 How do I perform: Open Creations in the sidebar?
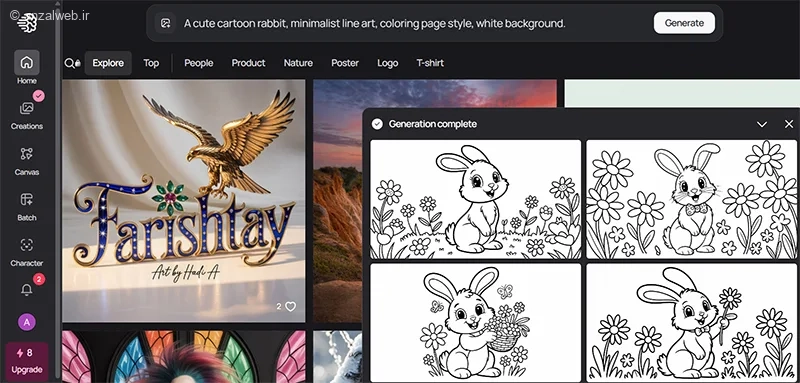click(x=27, y=115)
